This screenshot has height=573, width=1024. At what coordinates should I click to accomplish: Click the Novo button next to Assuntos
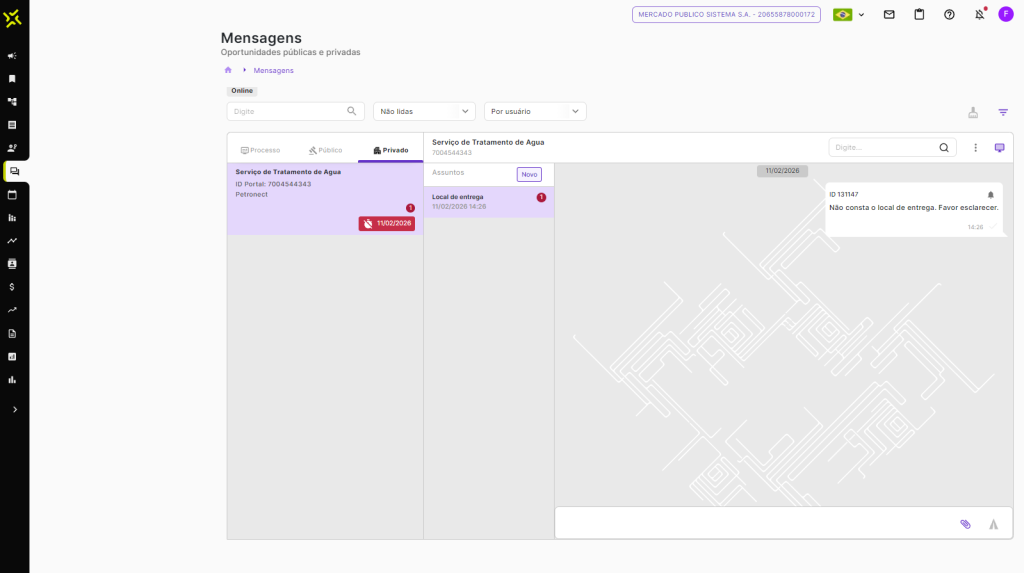[x=529, y=174]
